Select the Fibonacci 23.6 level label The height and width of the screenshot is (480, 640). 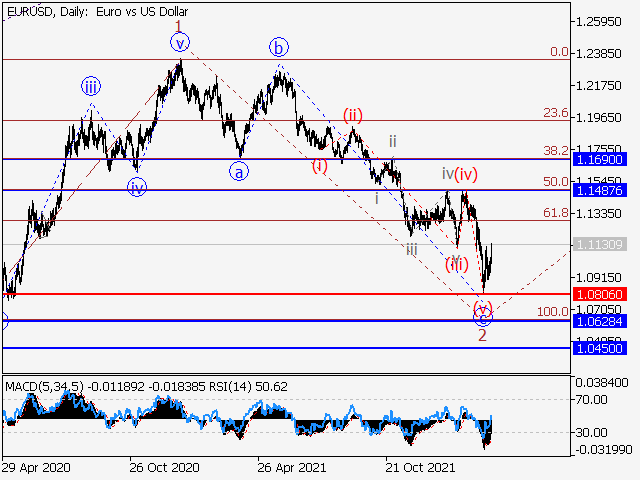coord(556,113)
